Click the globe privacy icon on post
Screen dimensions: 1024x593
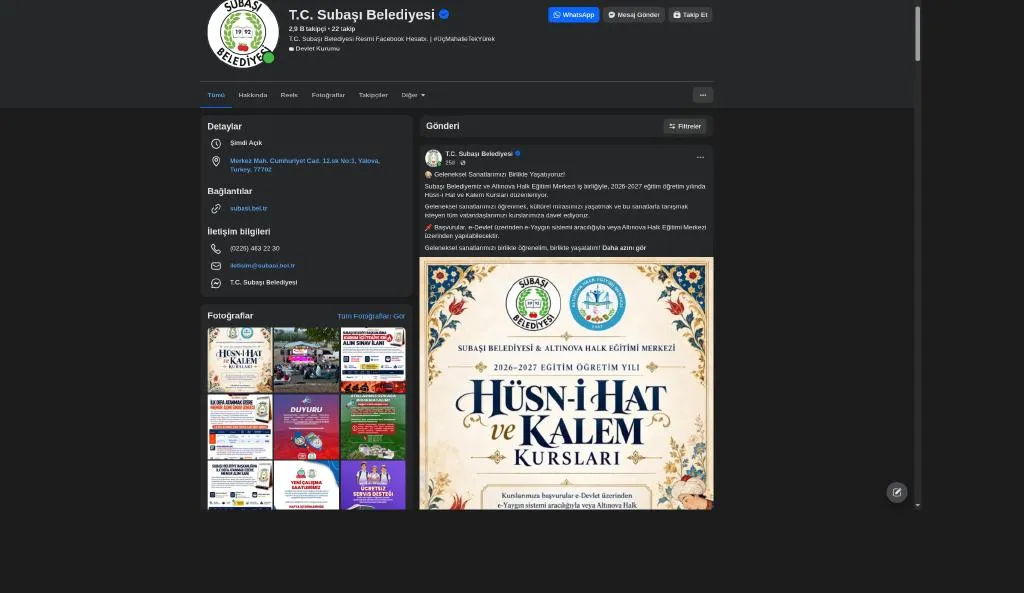462,163
